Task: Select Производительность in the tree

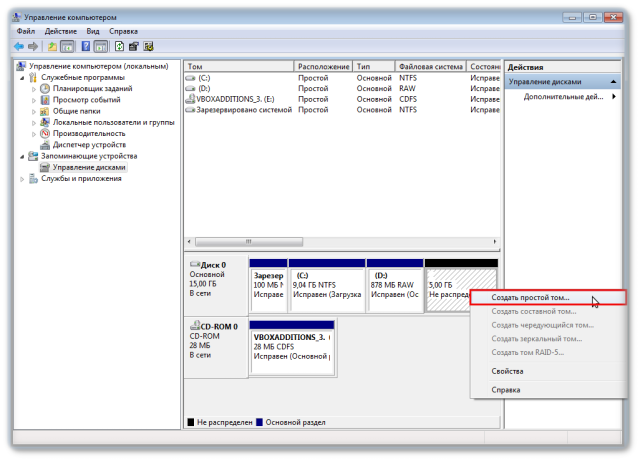Action: (x=88, y=133)
